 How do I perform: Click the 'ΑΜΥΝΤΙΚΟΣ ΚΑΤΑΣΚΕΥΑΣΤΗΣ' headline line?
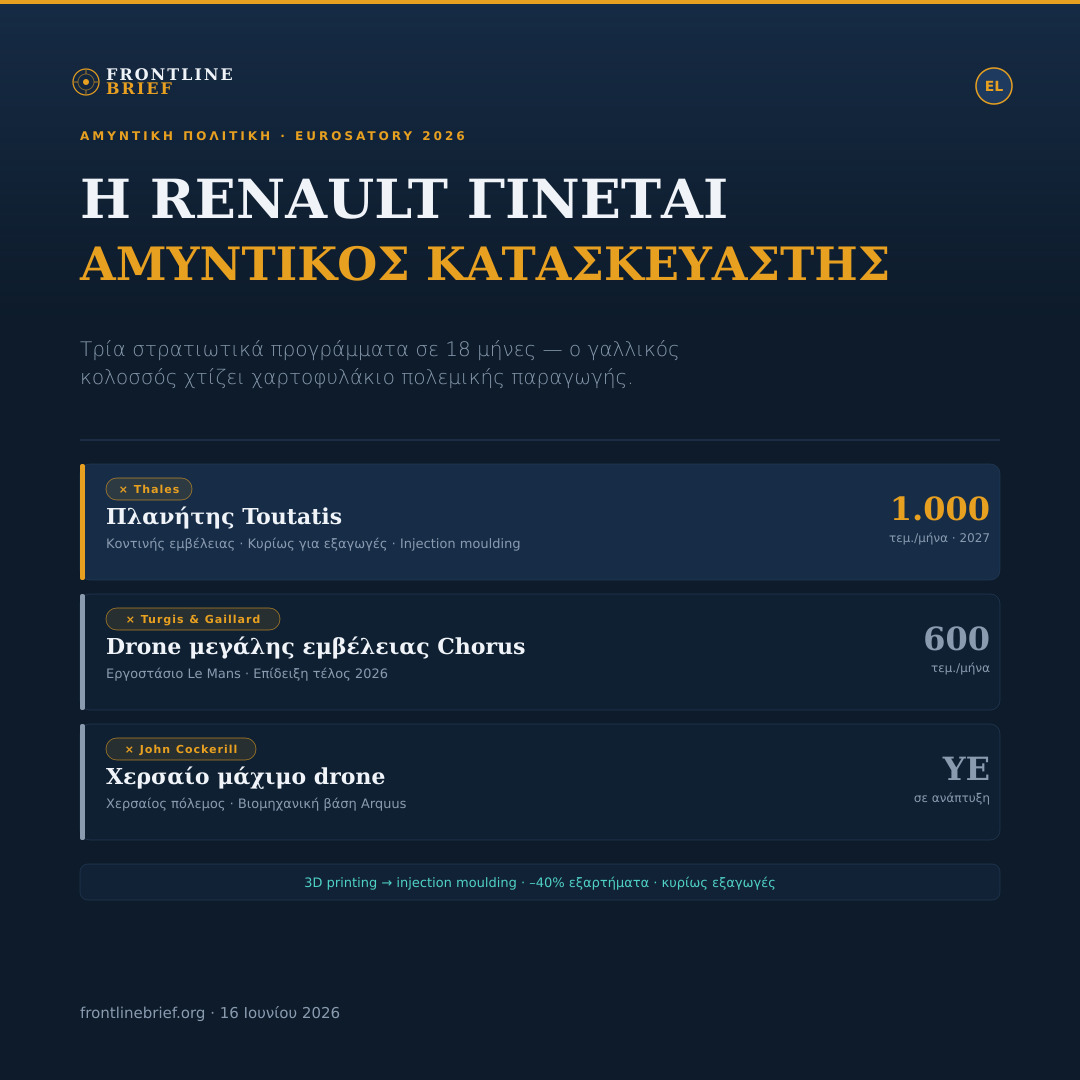[485, 264]
